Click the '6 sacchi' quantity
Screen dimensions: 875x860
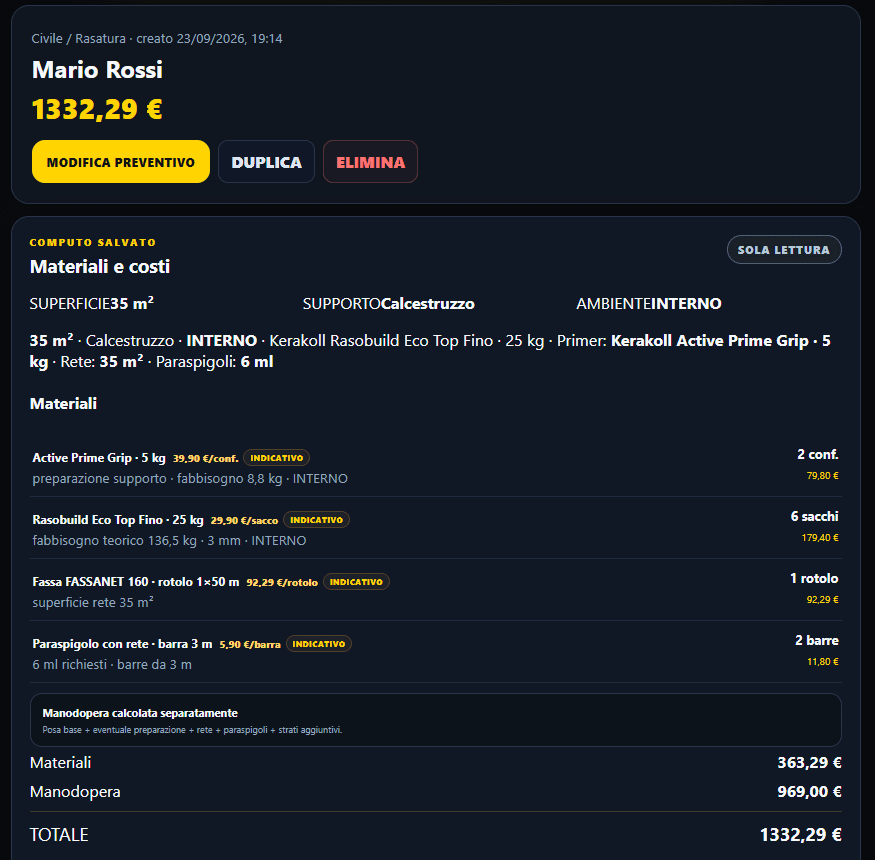(x=814, y=516)
